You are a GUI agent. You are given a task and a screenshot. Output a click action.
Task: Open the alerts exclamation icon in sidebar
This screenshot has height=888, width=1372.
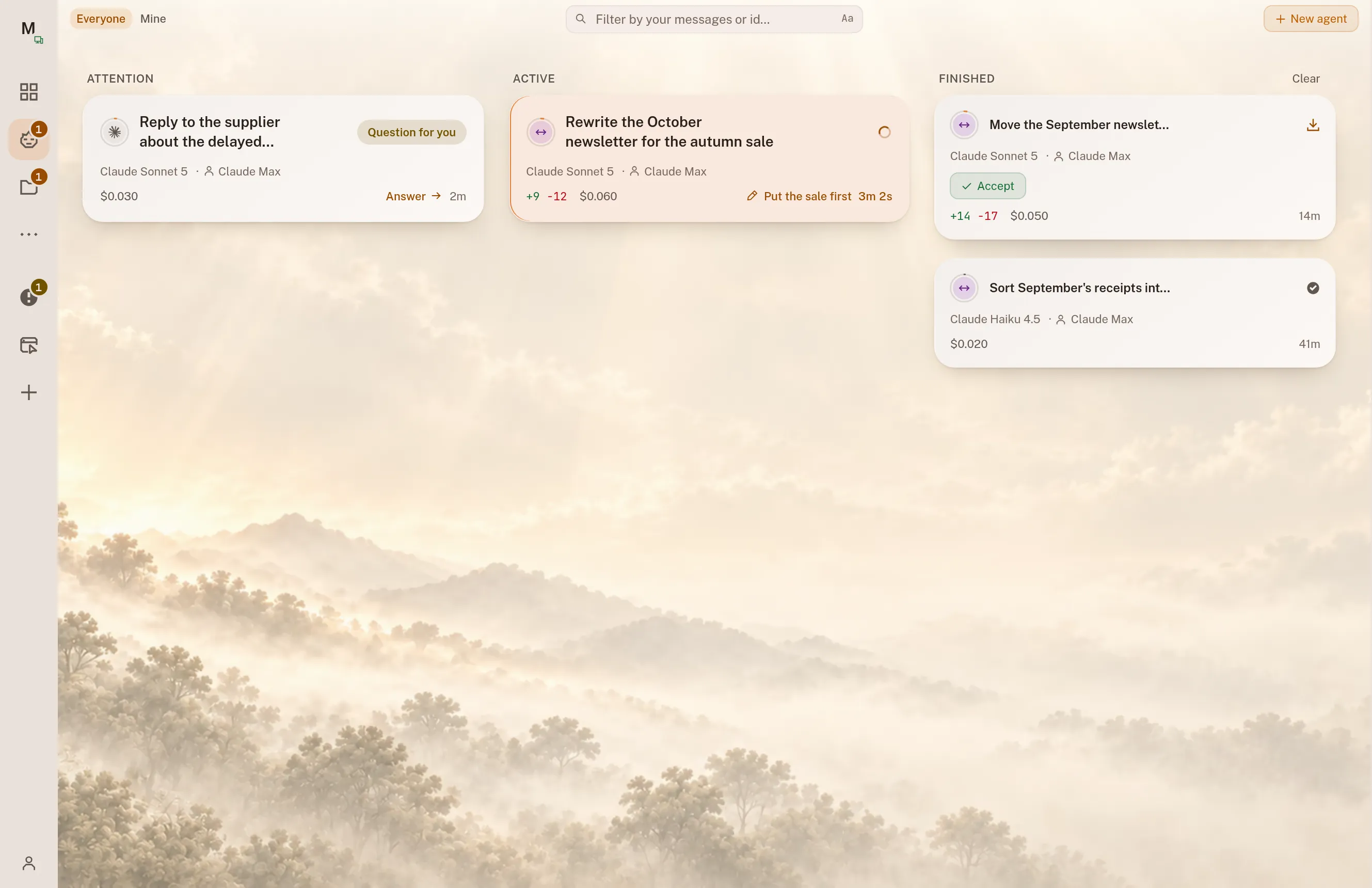point(29,297)
